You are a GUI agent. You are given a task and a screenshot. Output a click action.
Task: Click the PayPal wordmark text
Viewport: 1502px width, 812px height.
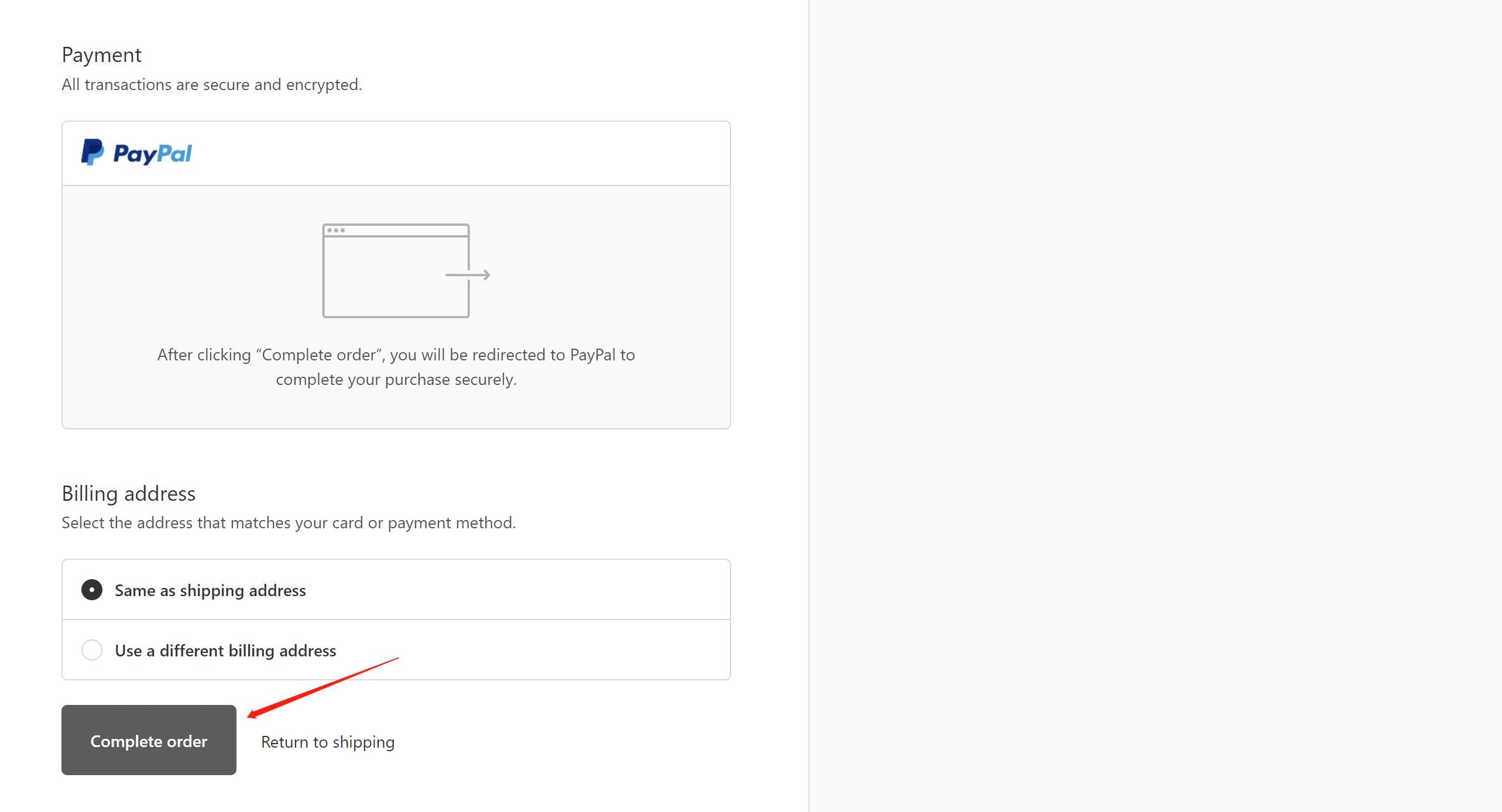click(x=152, y=154)
